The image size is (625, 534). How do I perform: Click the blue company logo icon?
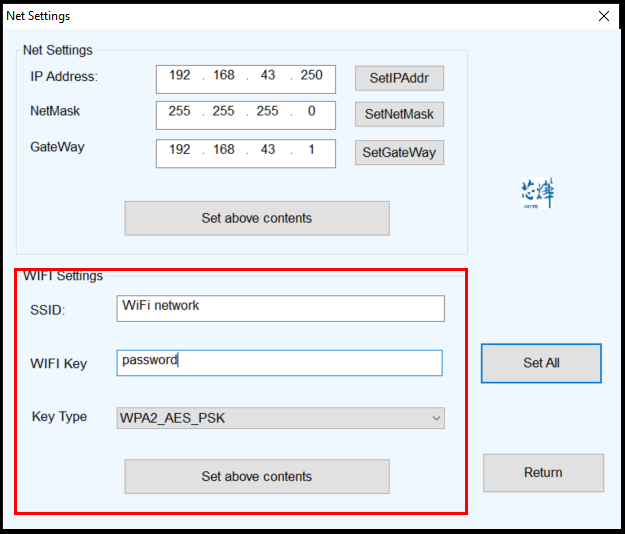pyautogui.click(x=537, y=193)
